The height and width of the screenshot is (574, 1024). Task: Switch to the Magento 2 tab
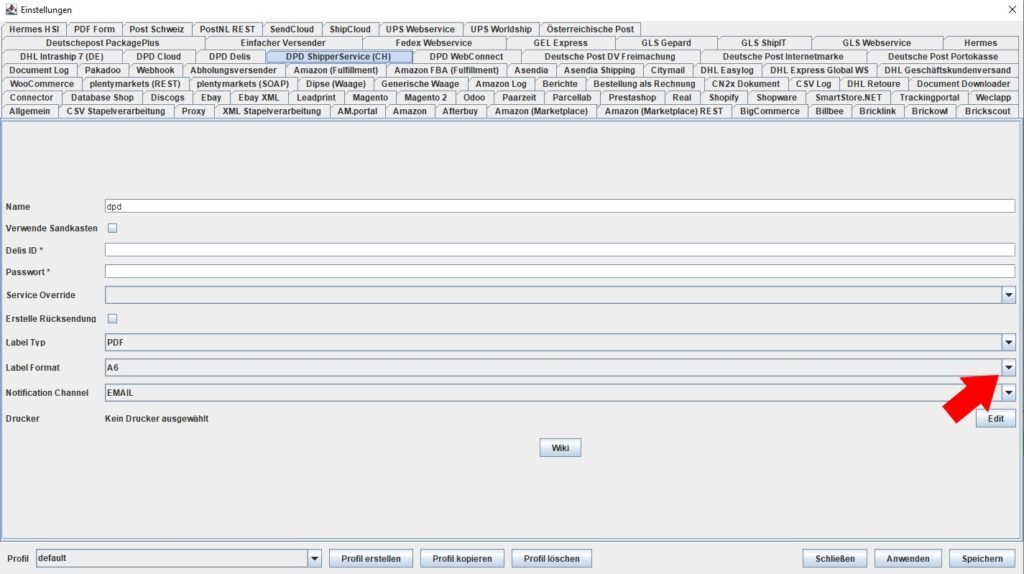coord(426,98)
